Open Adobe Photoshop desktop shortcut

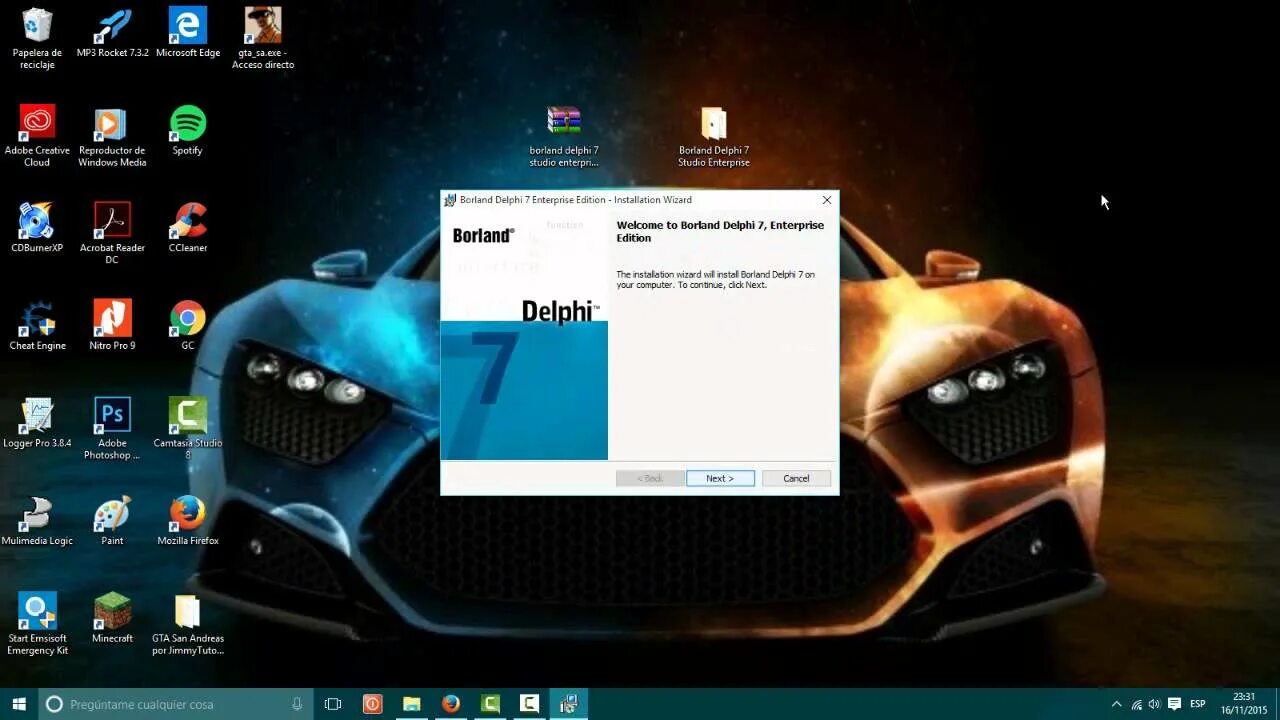tap(112, 429)
